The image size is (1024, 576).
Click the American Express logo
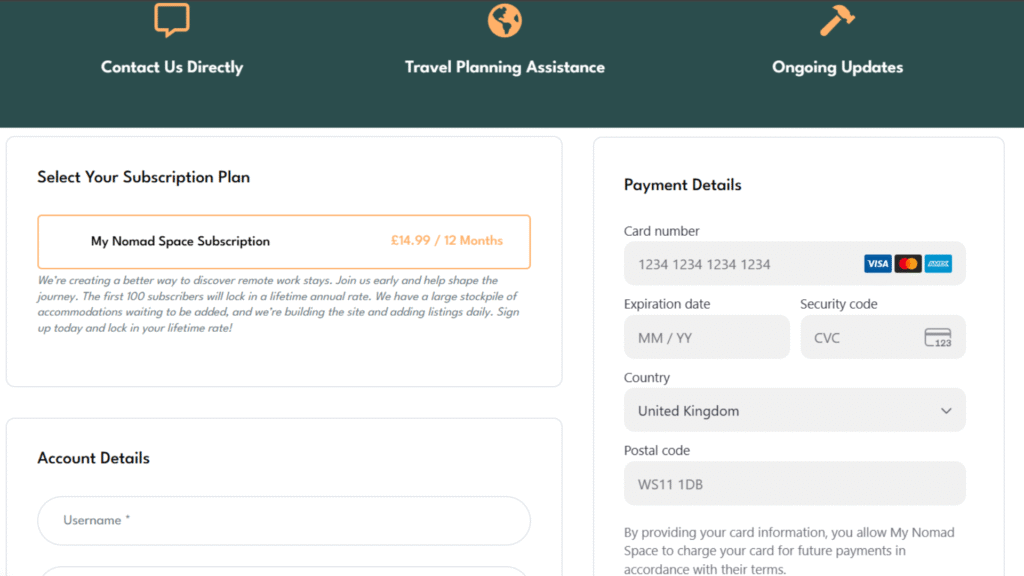point(938,264)
